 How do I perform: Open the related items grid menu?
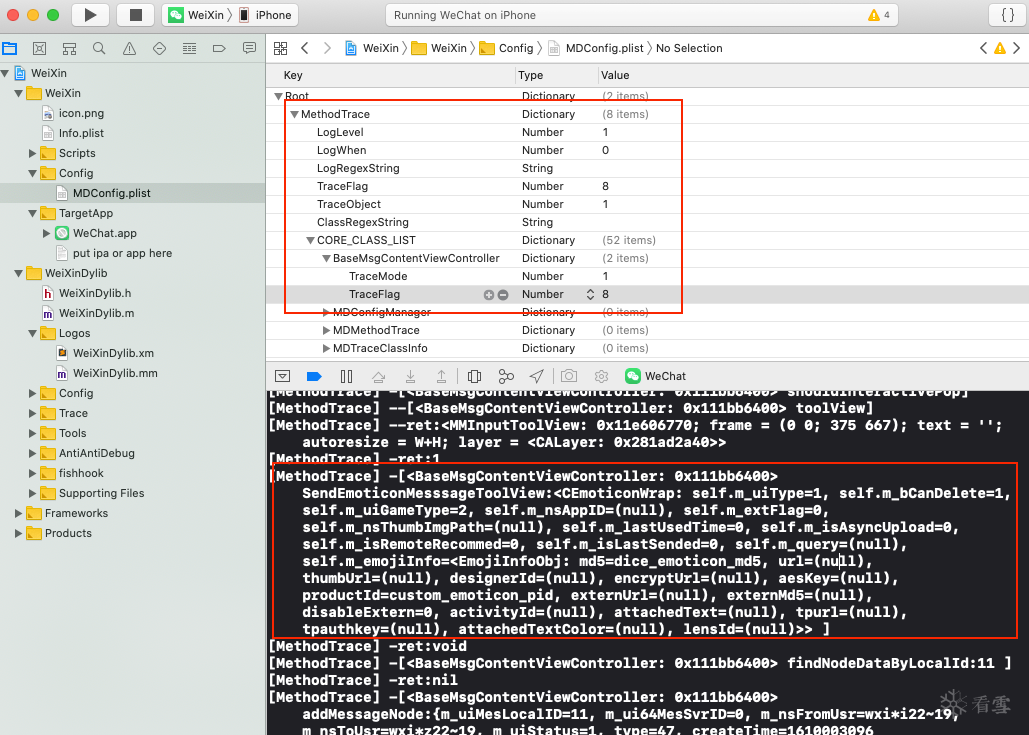pos(280,48)
